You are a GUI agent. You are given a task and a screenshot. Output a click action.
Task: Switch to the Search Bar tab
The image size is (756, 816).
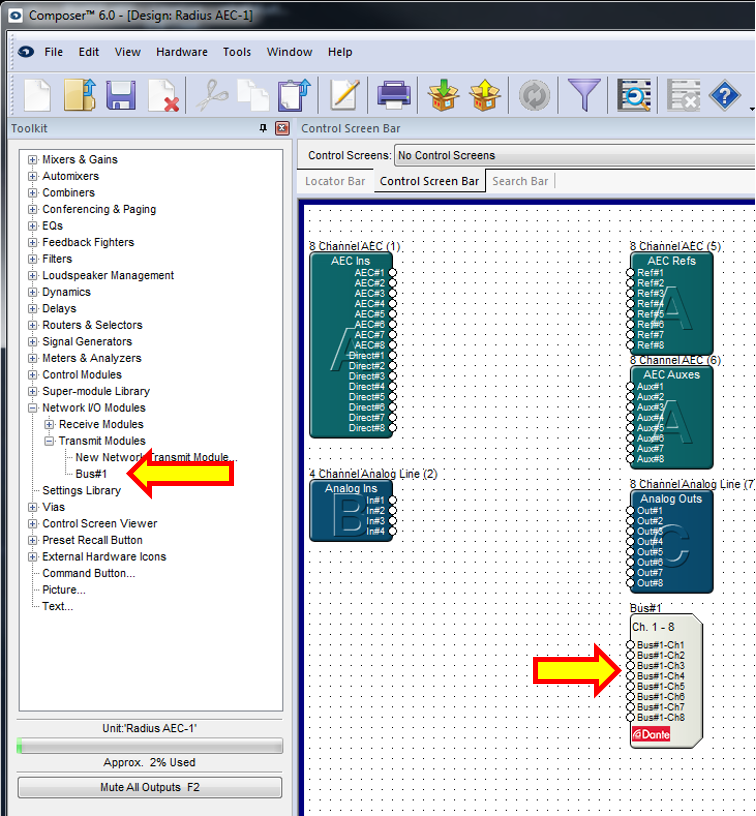point(520,181)
